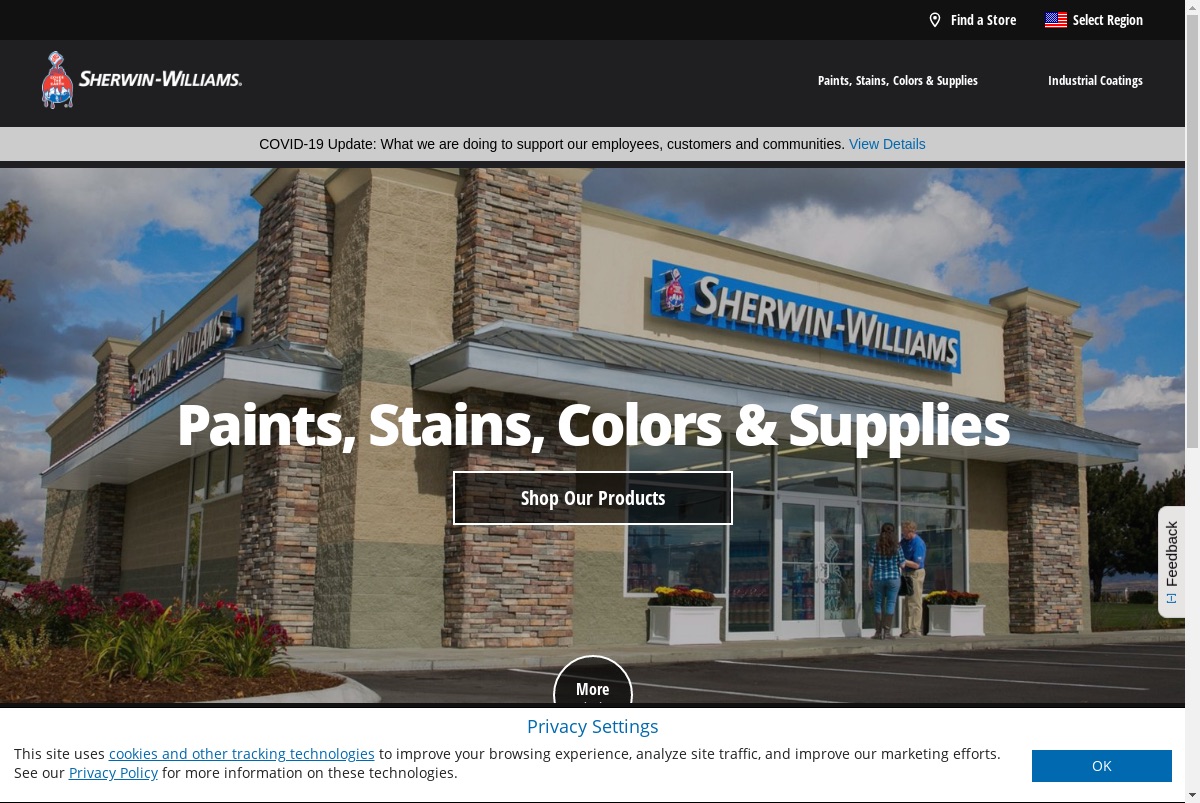
Task: Open the Industrial Coatings menu
Action: click(x=1095, y=81)
